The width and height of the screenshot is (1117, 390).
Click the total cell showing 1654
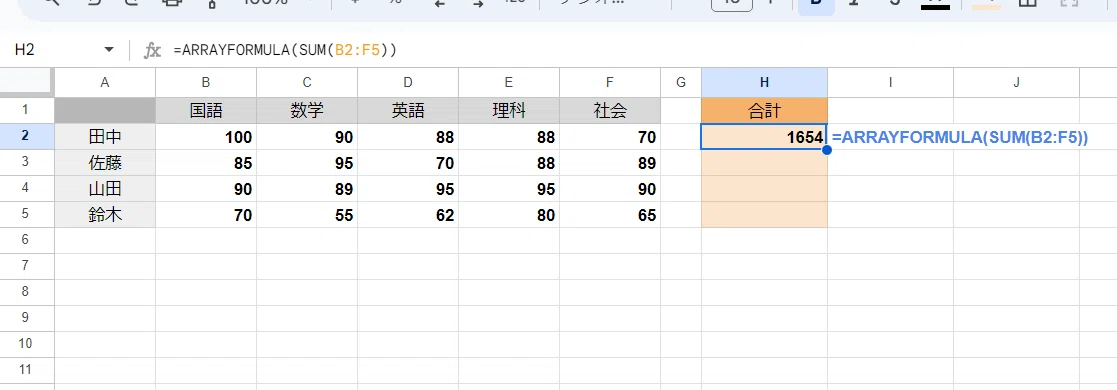(x=764, y=137)
